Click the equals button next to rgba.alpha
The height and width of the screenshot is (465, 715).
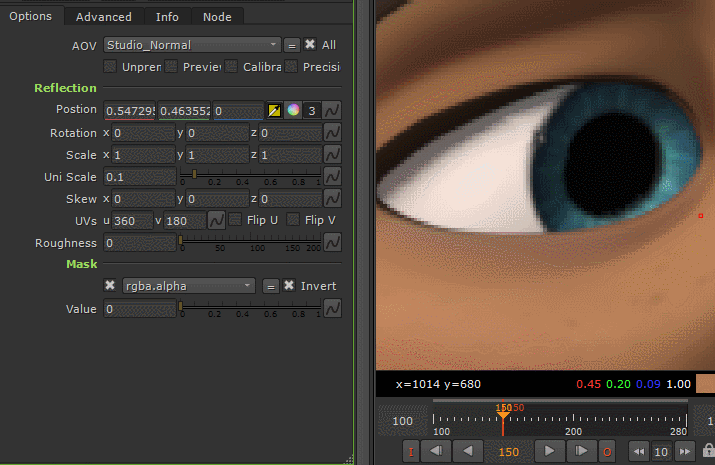271,286
